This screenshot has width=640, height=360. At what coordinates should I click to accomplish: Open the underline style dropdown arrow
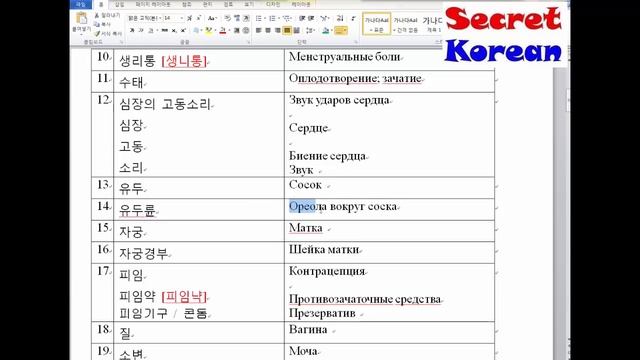pos(156,31)
